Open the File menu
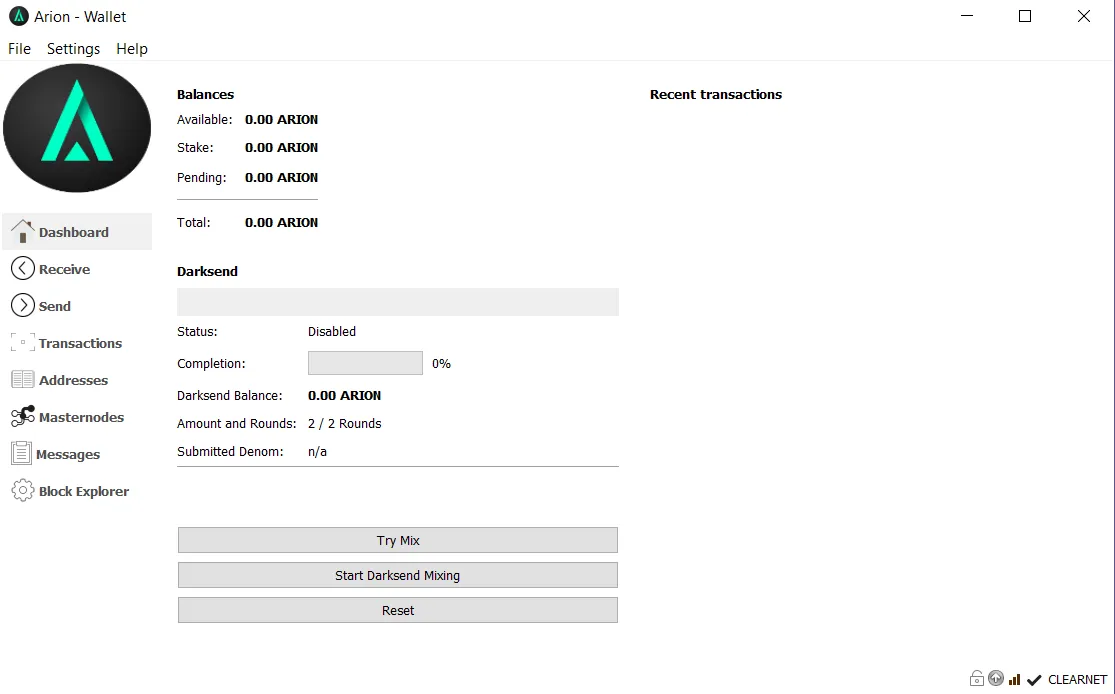The image size is (1115, 694). 19,48
